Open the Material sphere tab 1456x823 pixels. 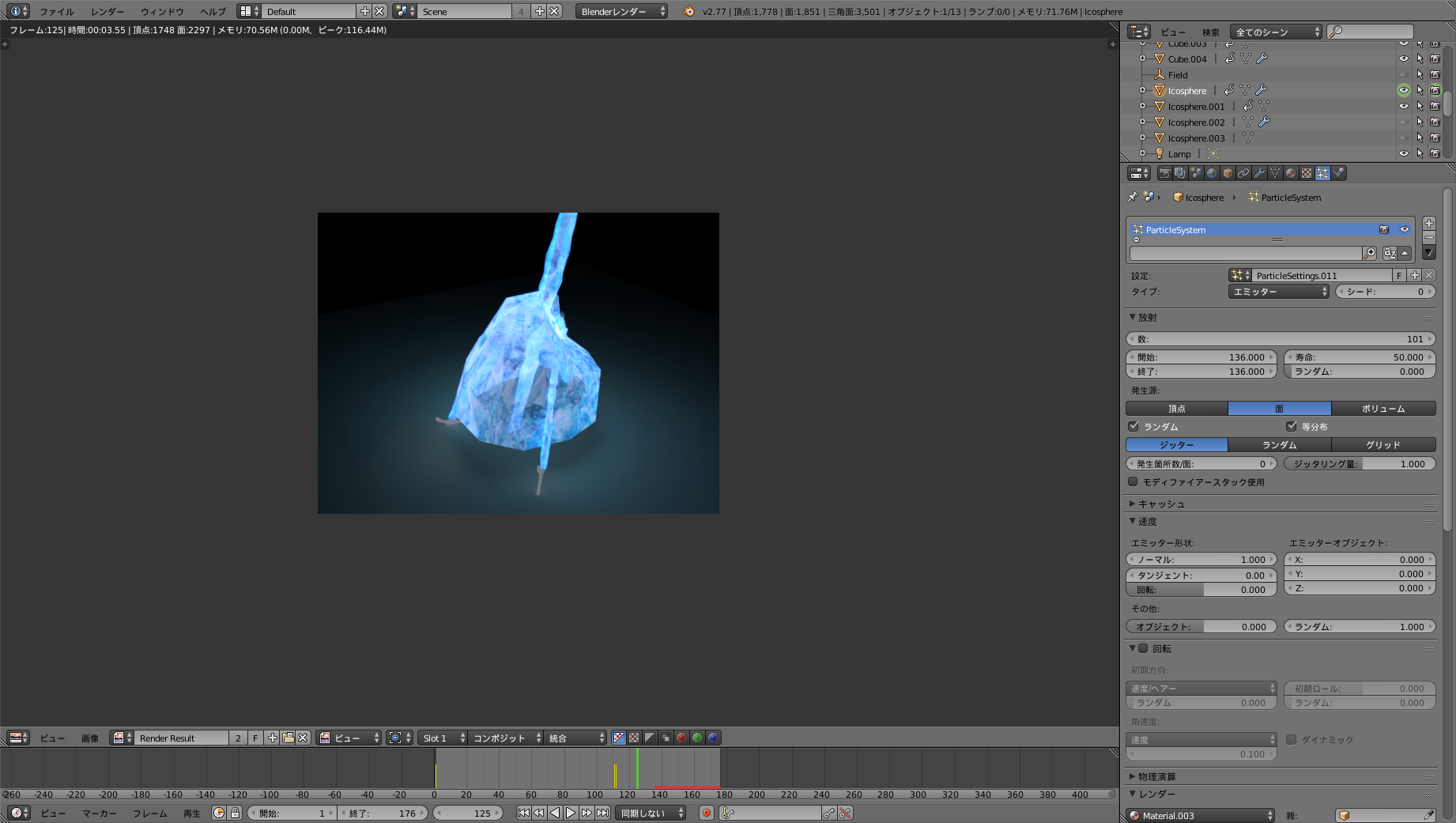pyautogui.click(x=1291, y=173)
